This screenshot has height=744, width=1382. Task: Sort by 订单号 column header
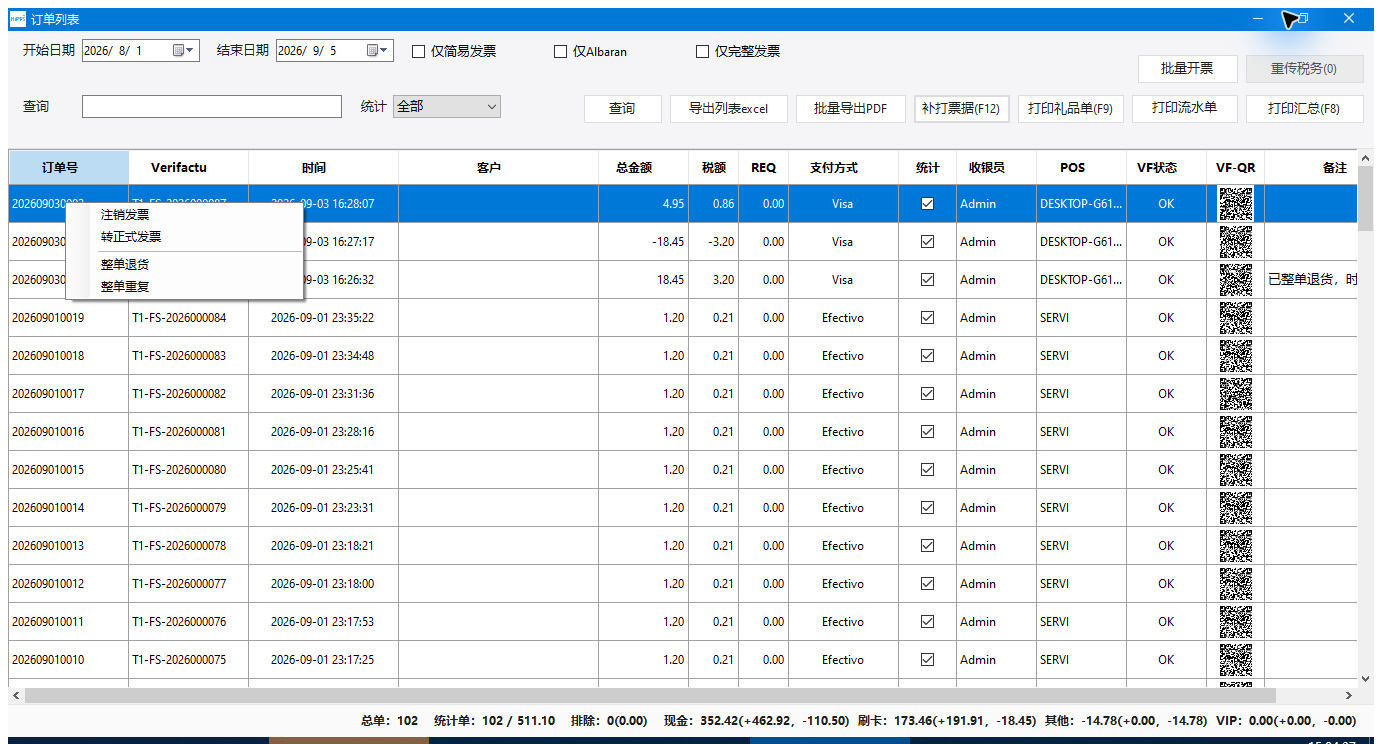69,168
